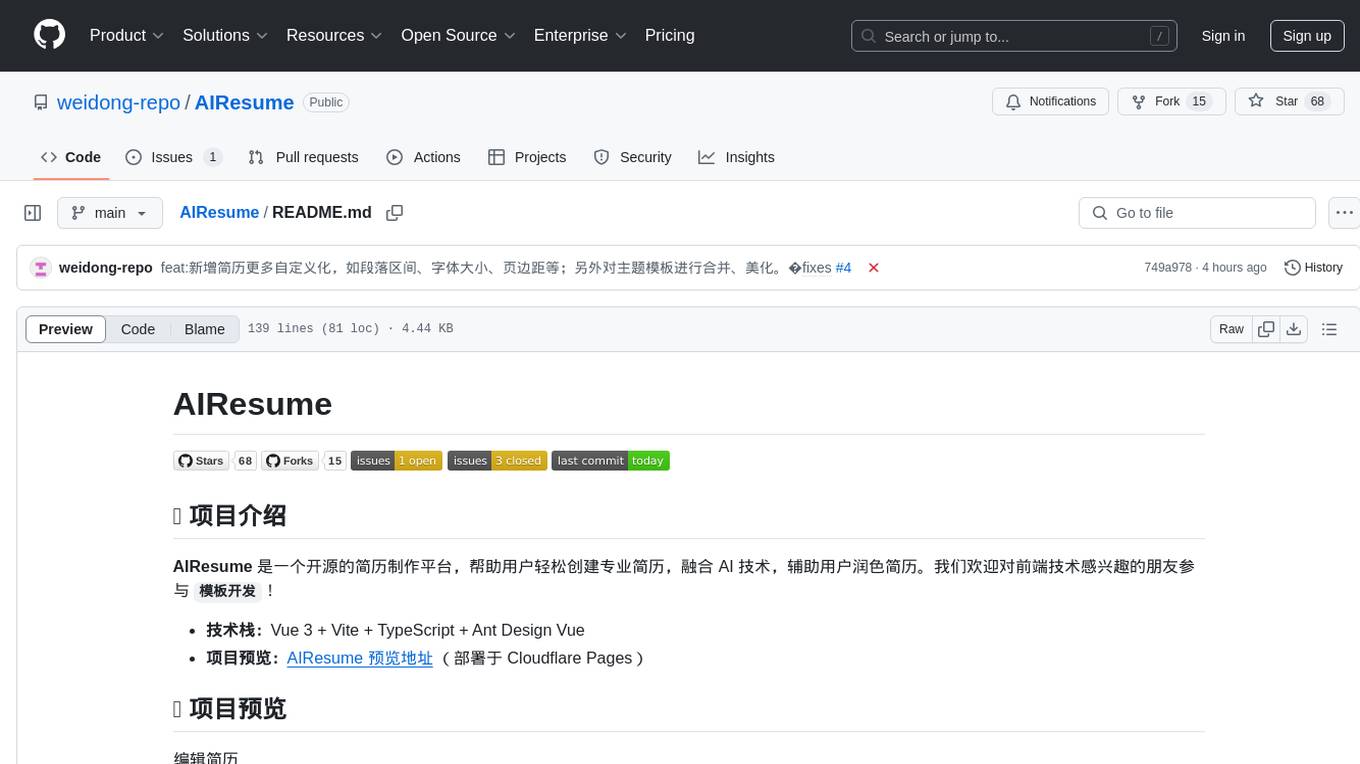Open the linked issue #4
Viewport: 1360px width, 764px height.
click(x=843, y=268)
